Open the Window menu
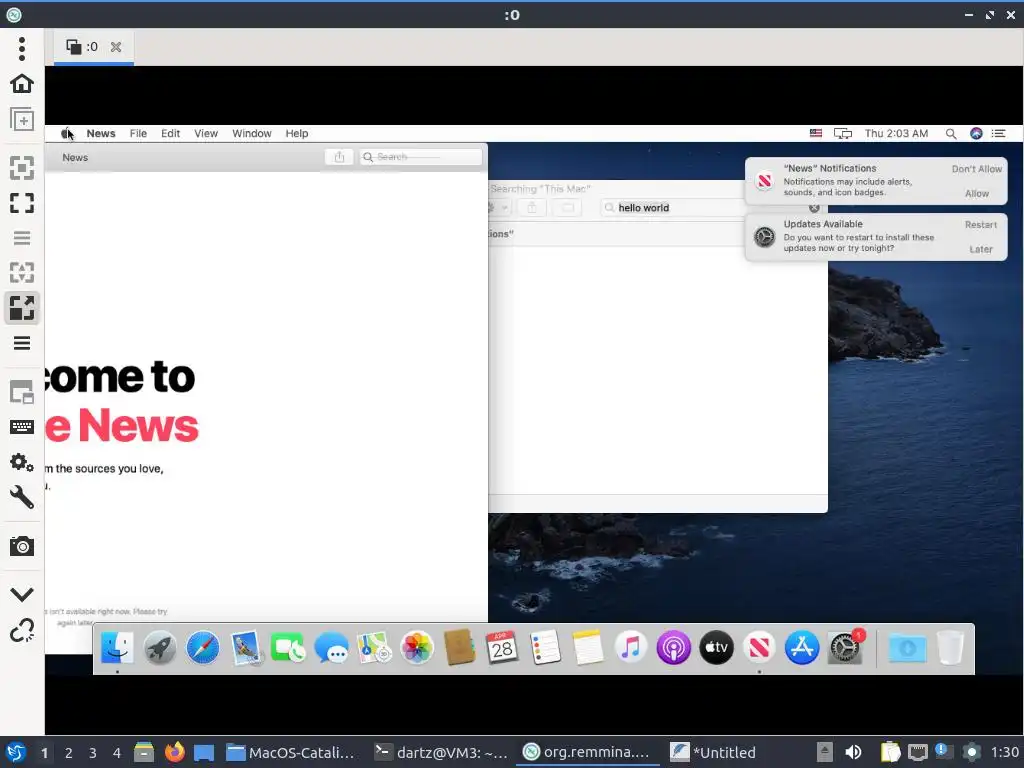The image size is (1024, 768). [x=251, y=133]
